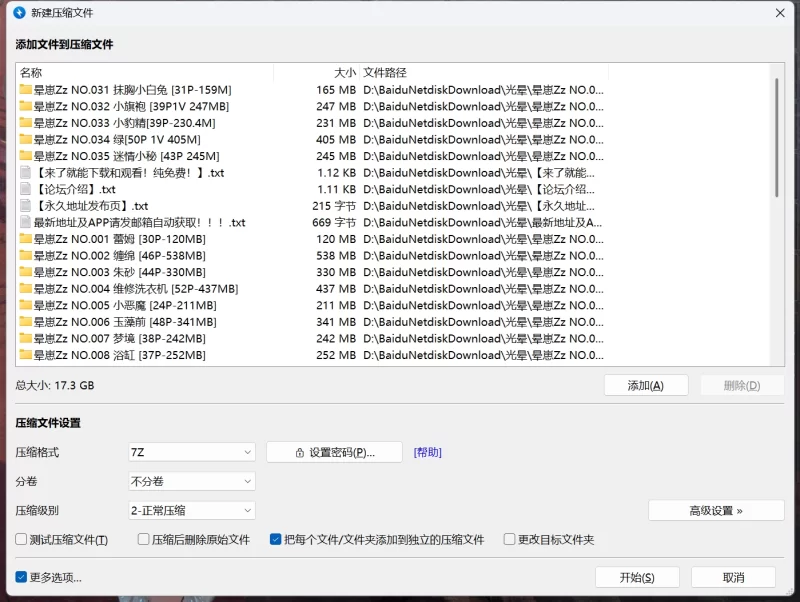The image size is (800, 602).
Task: Click folder icon of NO.035 entry
Action: tap(26, 156)
